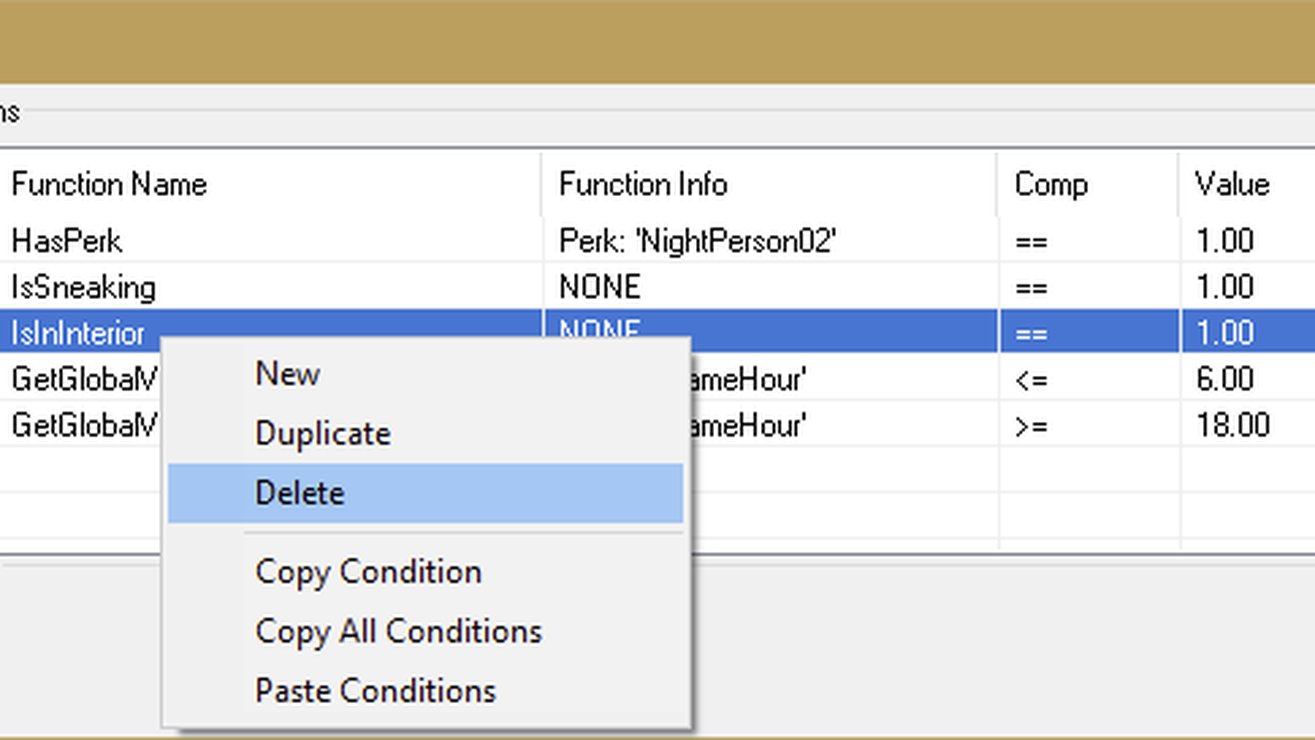Viewport: 1315px width, 740px height.
Task: Choose Paste Conditions from menu
Action: coord(375,691)
